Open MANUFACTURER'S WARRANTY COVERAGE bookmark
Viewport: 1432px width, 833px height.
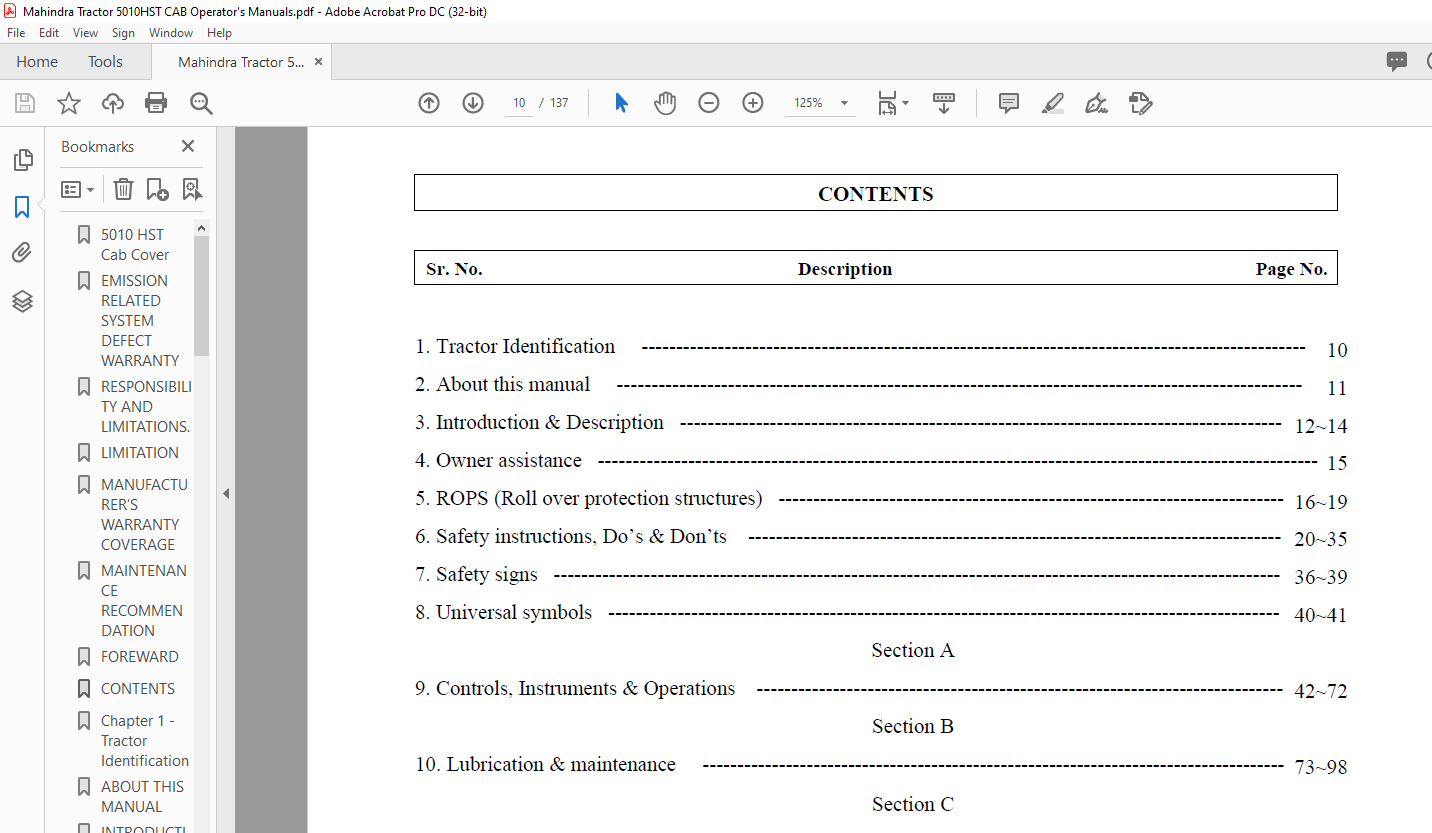tap(143, 514)
